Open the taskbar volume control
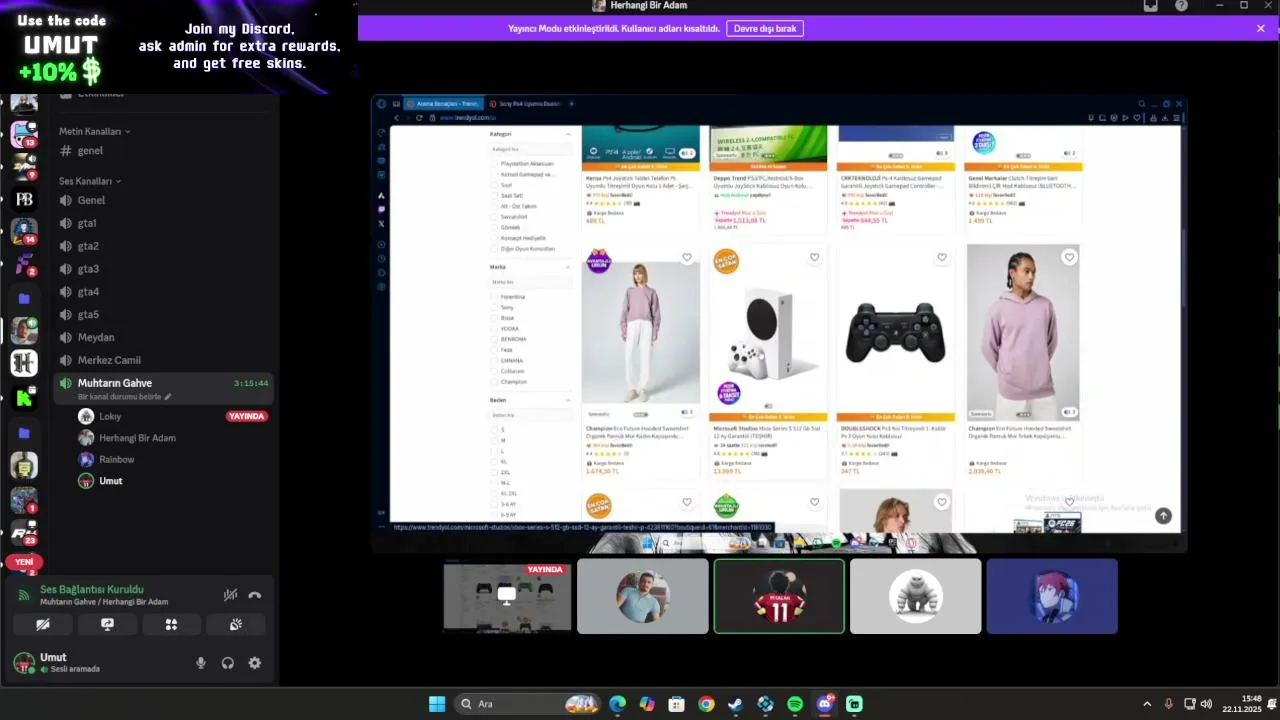 pos(1206,704)
